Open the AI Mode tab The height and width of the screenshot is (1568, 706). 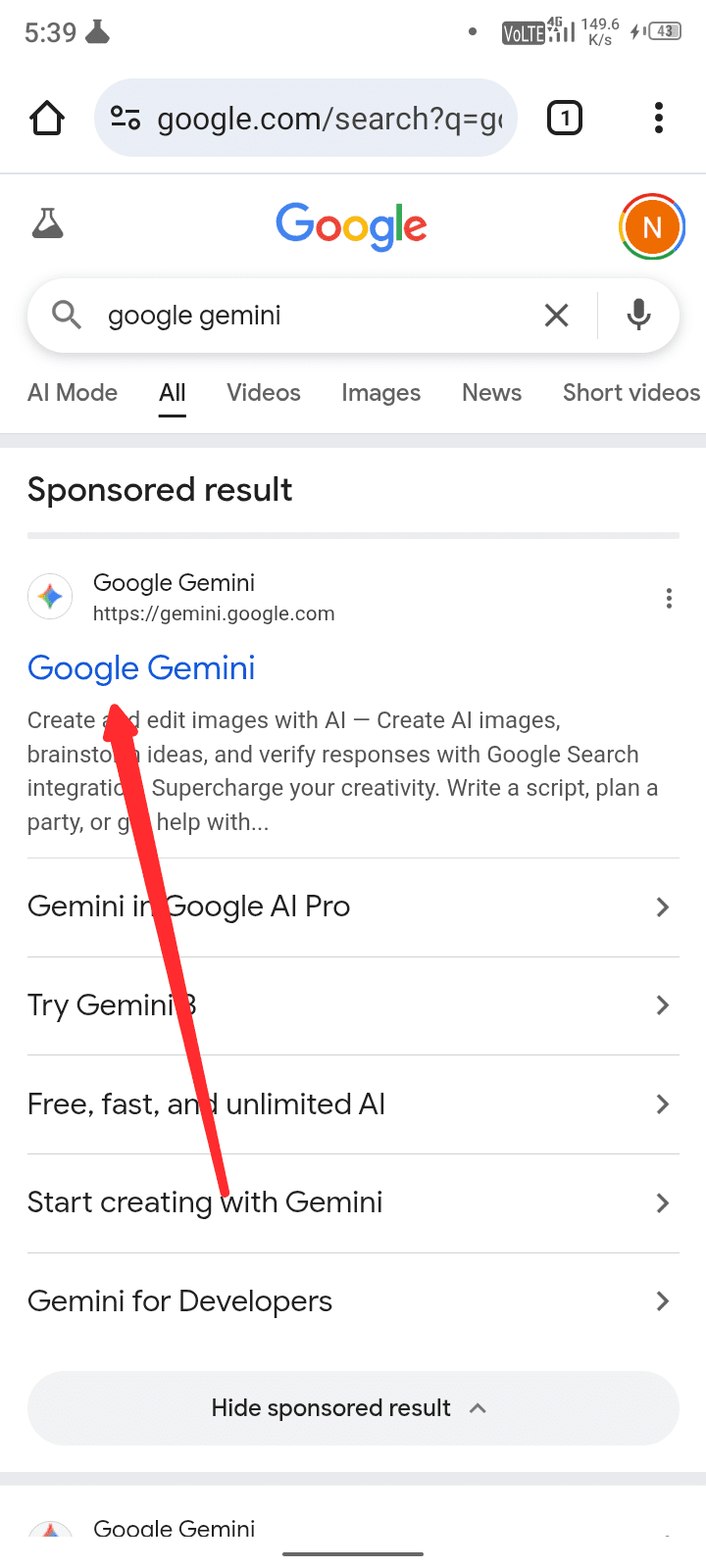(73, 392)
